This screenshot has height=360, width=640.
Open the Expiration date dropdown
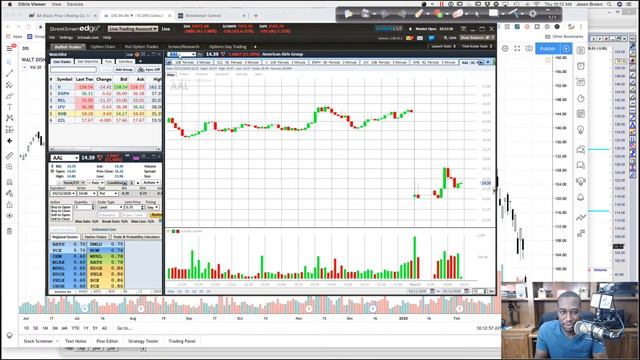[63, 193]
